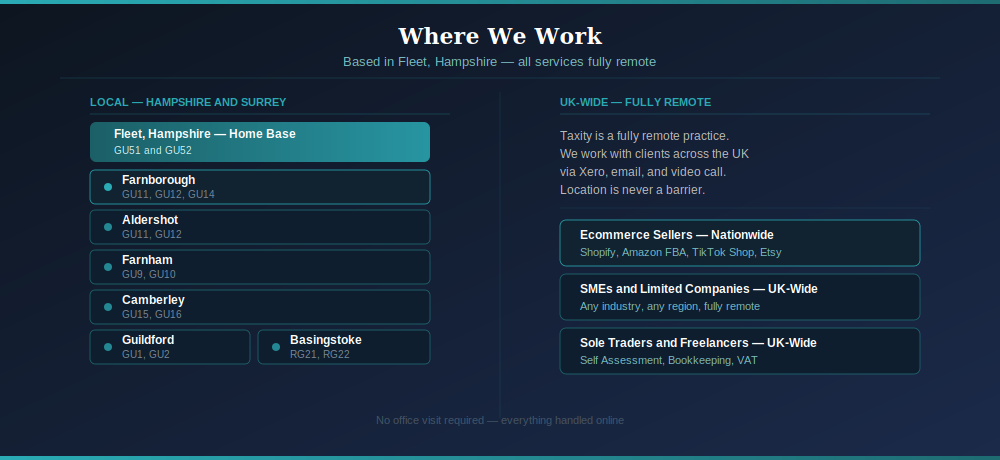Click the teal dot beside Aldershot
The width and height of the screenshot is (1000, 460).
click(108, 227)
